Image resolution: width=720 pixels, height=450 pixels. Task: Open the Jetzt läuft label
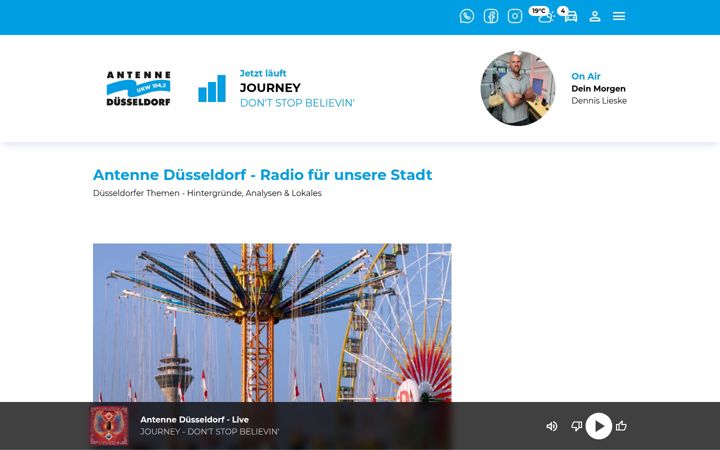coord(263,73)
